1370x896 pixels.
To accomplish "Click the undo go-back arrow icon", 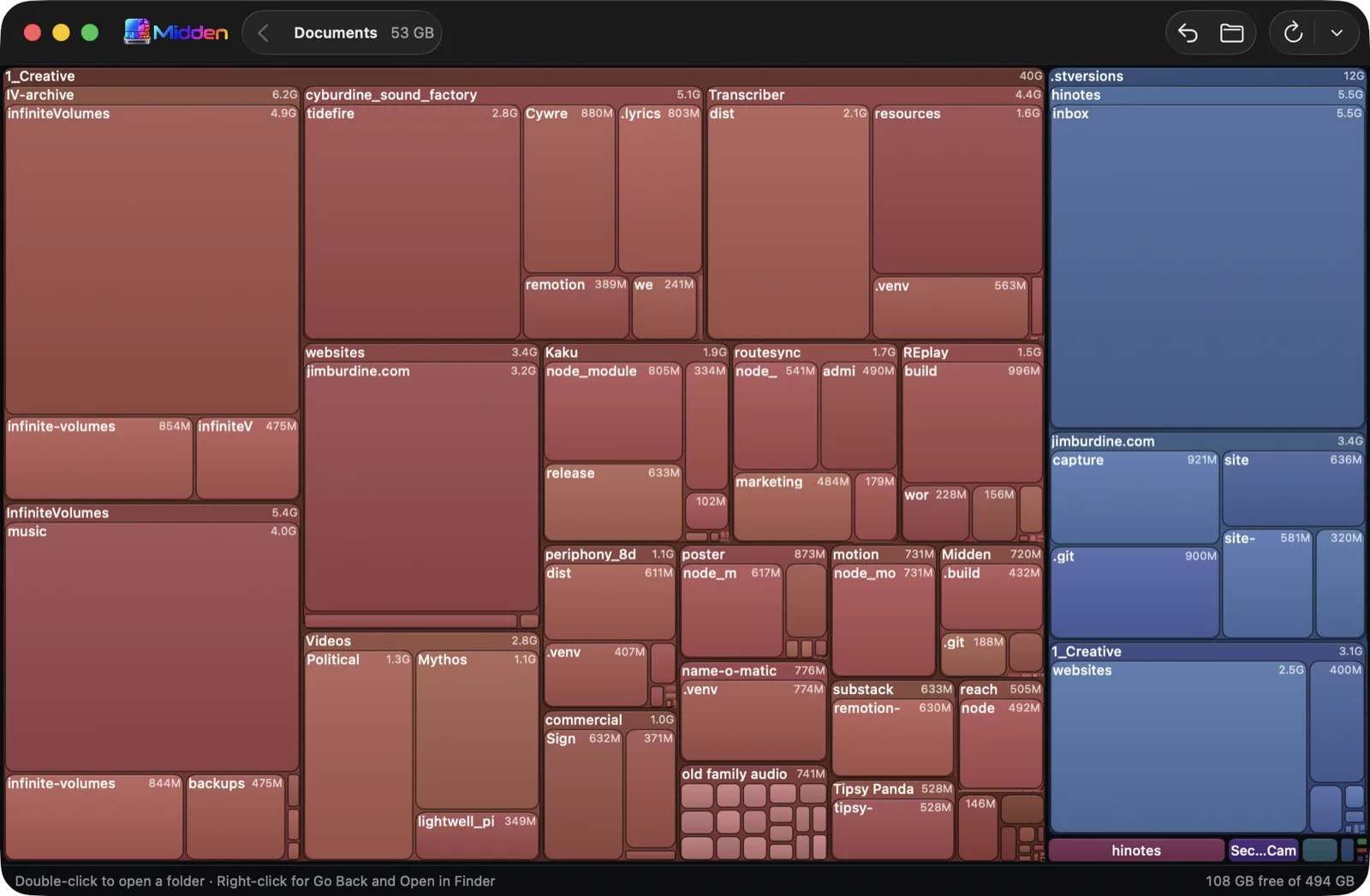I will click(1188, 33).
